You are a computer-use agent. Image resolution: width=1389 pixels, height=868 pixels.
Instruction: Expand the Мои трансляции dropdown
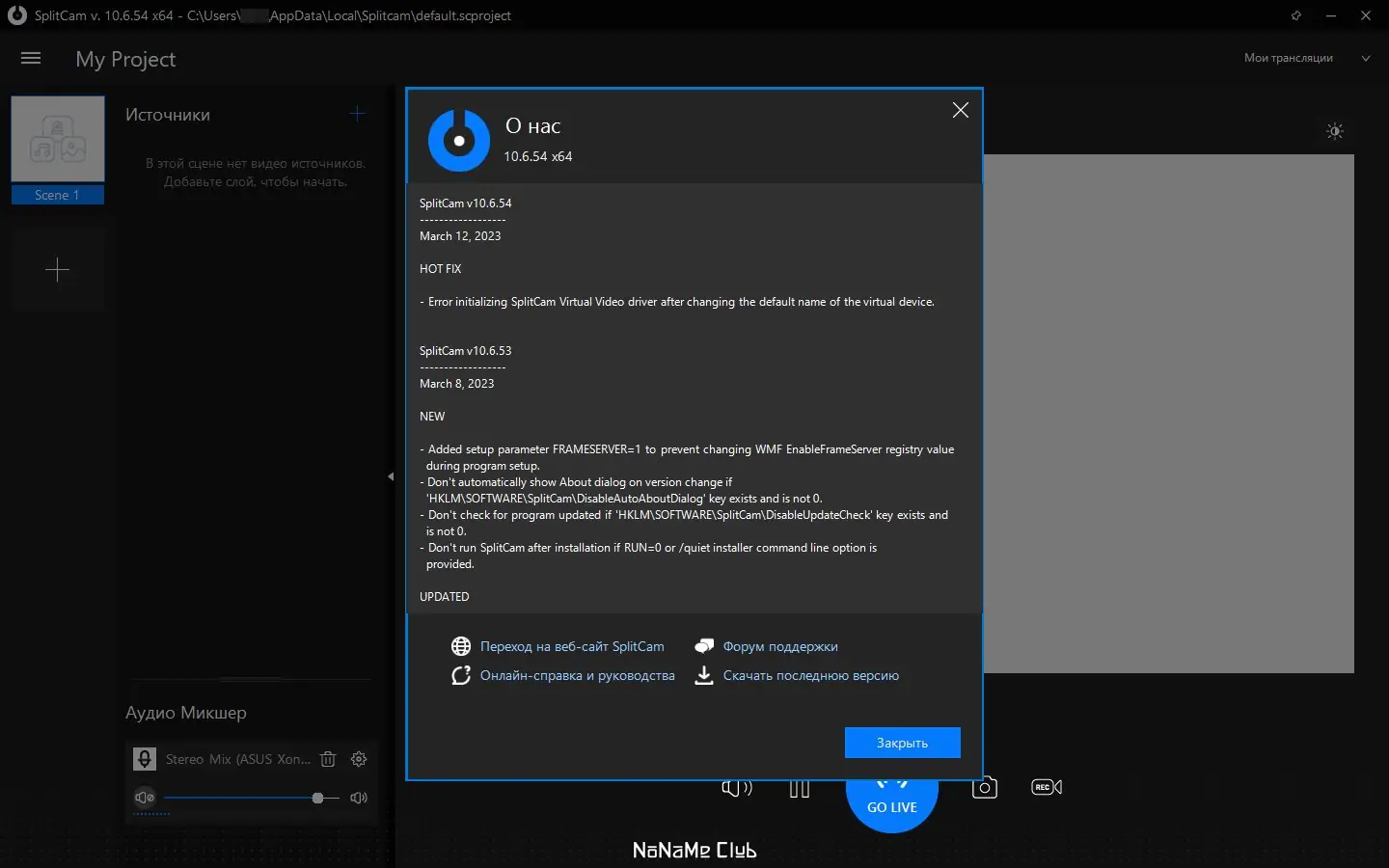[x=1366, y=58]
